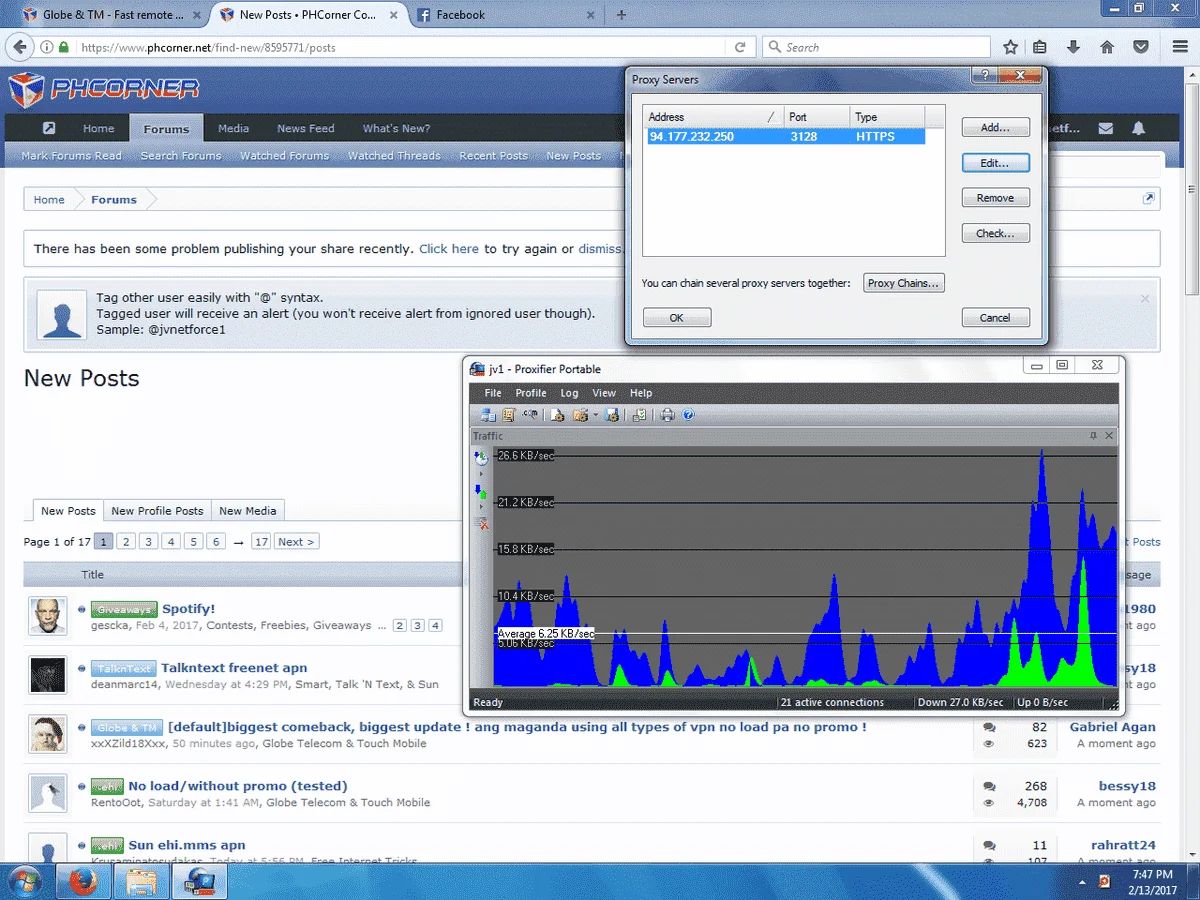Reload the page with the refresh icon
1200x900 pixels.
tap(740, 47)
